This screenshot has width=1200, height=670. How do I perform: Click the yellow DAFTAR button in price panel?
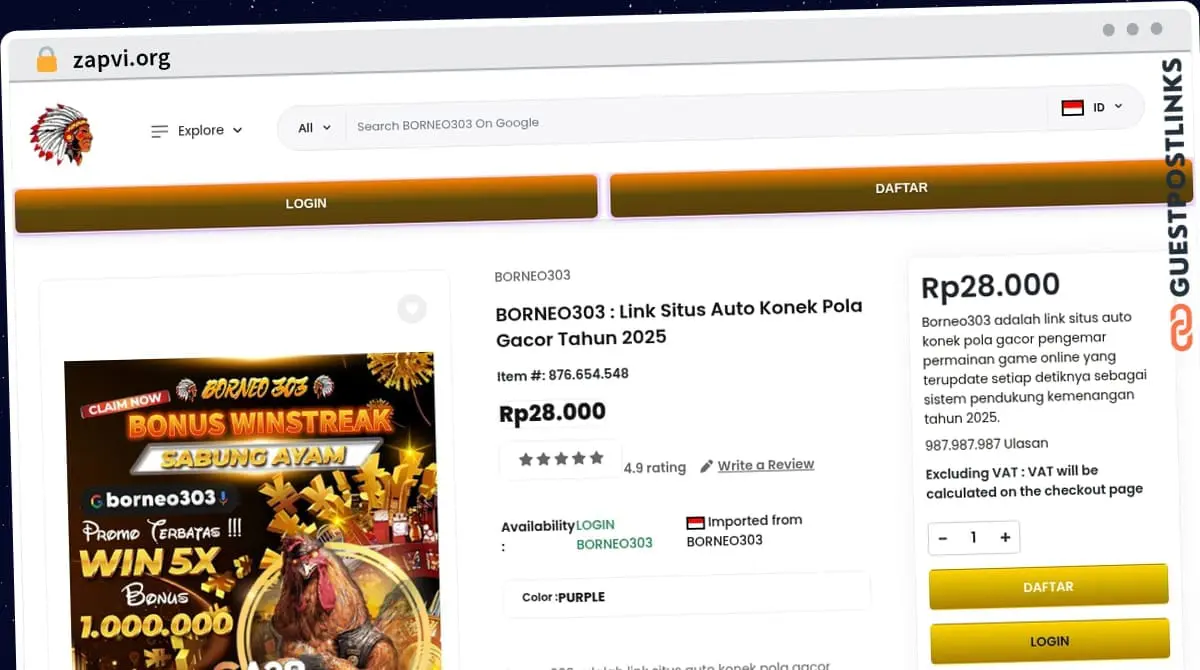pos(1048,587)
